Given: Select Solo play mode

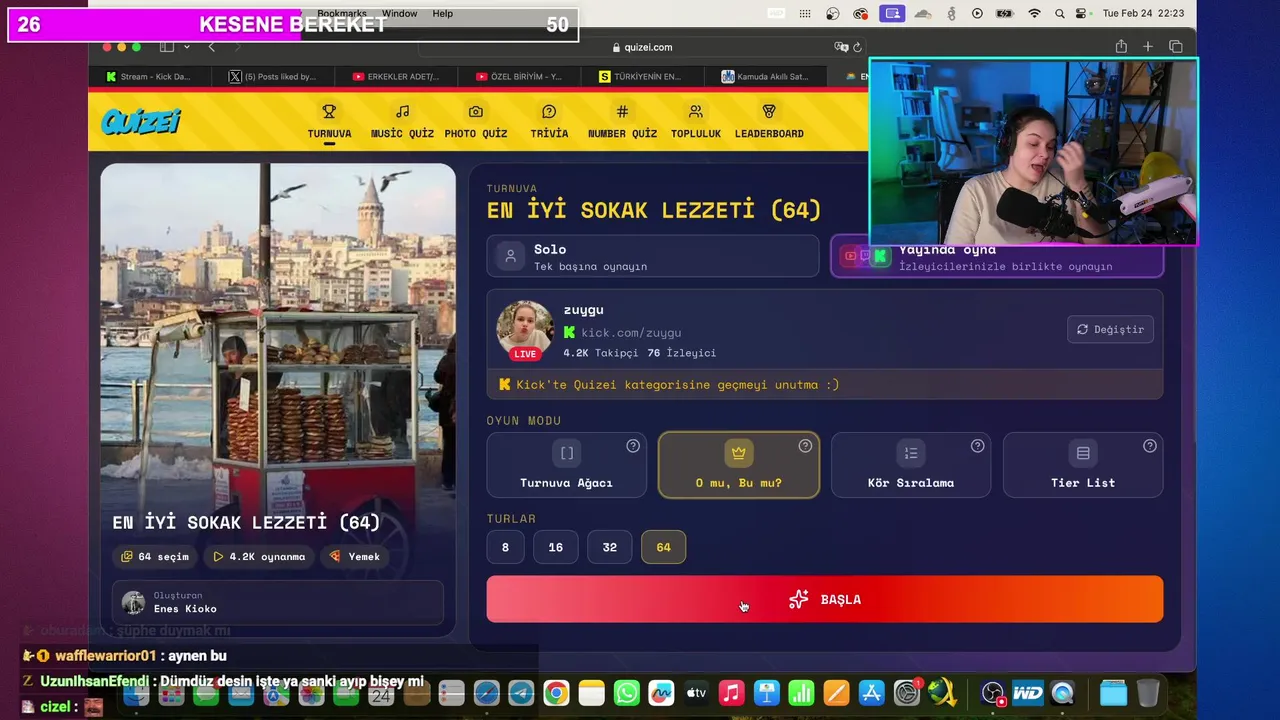Looking at the screenshot, I should [652, 256].
